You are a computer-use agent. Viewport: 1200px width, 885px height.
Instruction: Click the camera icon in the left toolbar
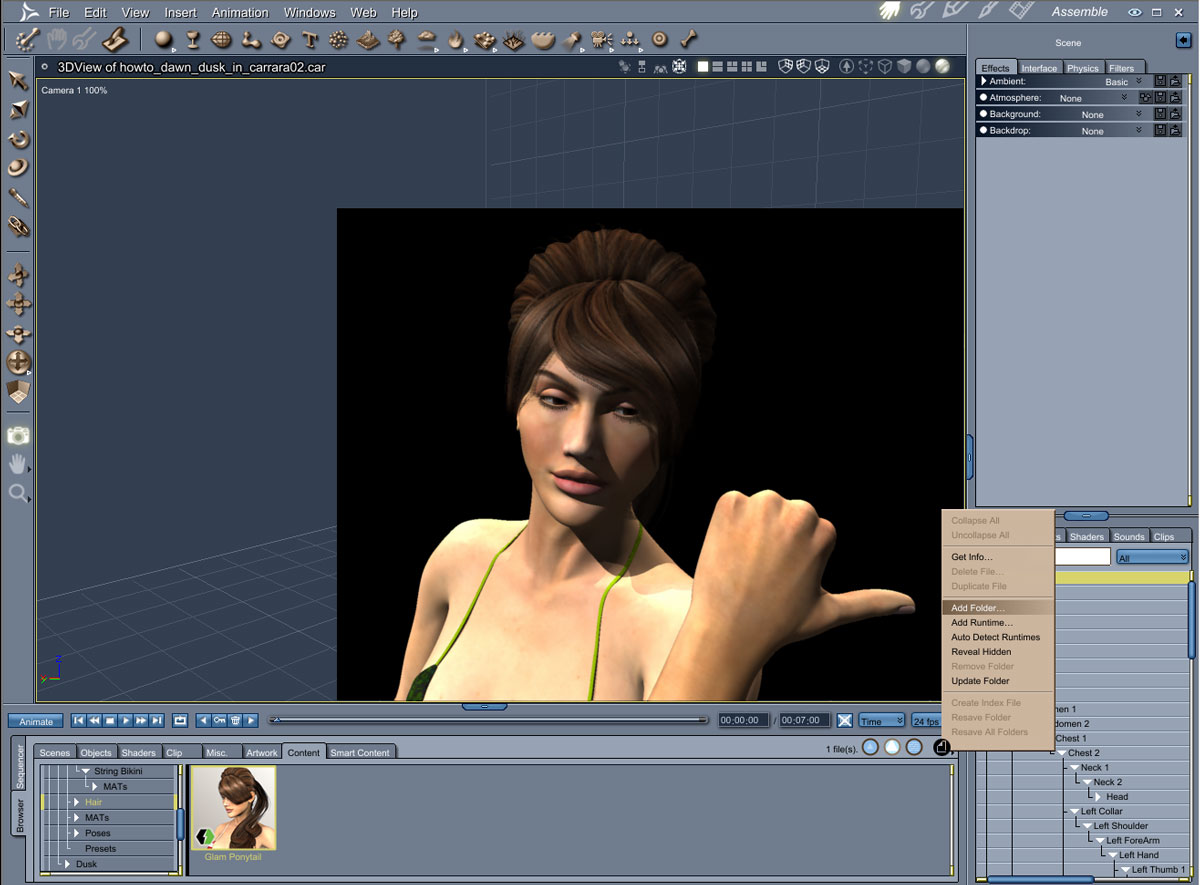coord(18,435)
